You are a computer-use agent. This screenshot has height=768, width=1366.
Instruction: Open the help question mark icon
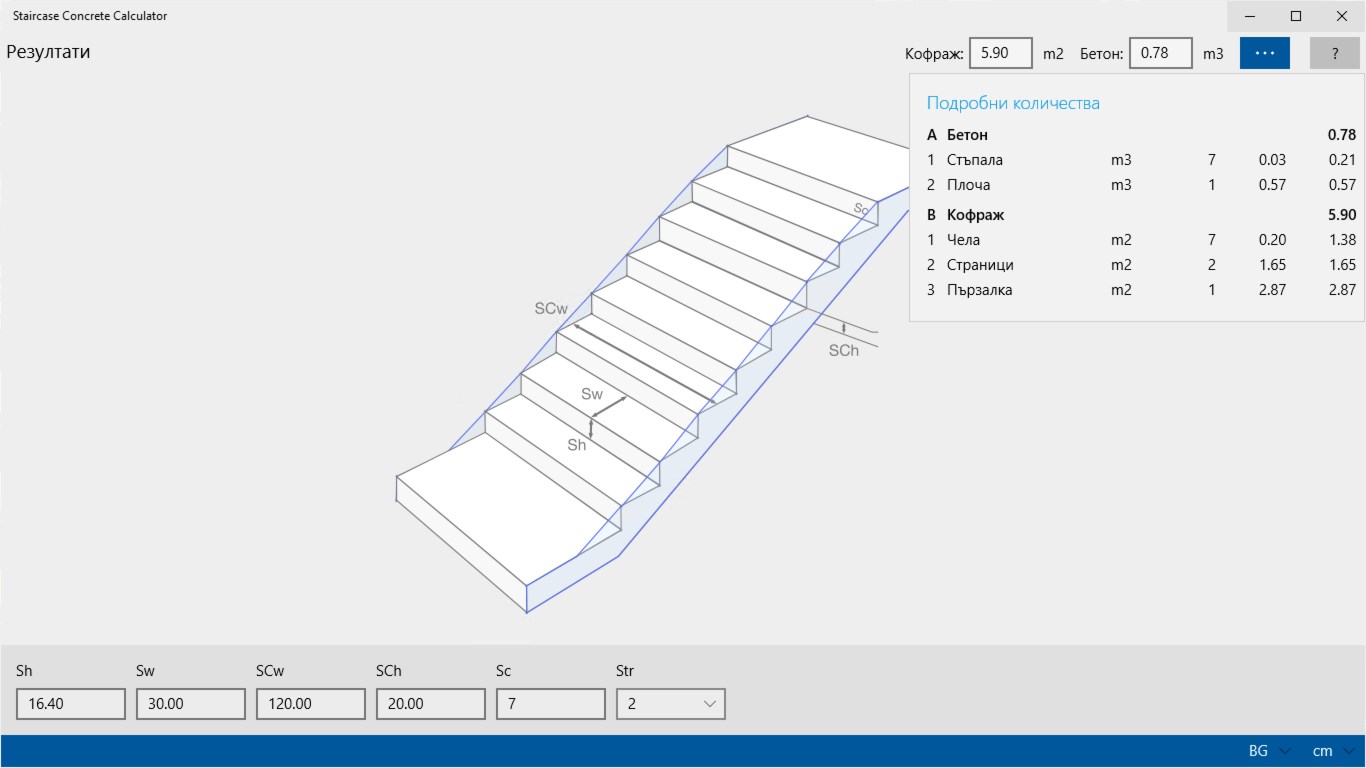click(1335, 52)
